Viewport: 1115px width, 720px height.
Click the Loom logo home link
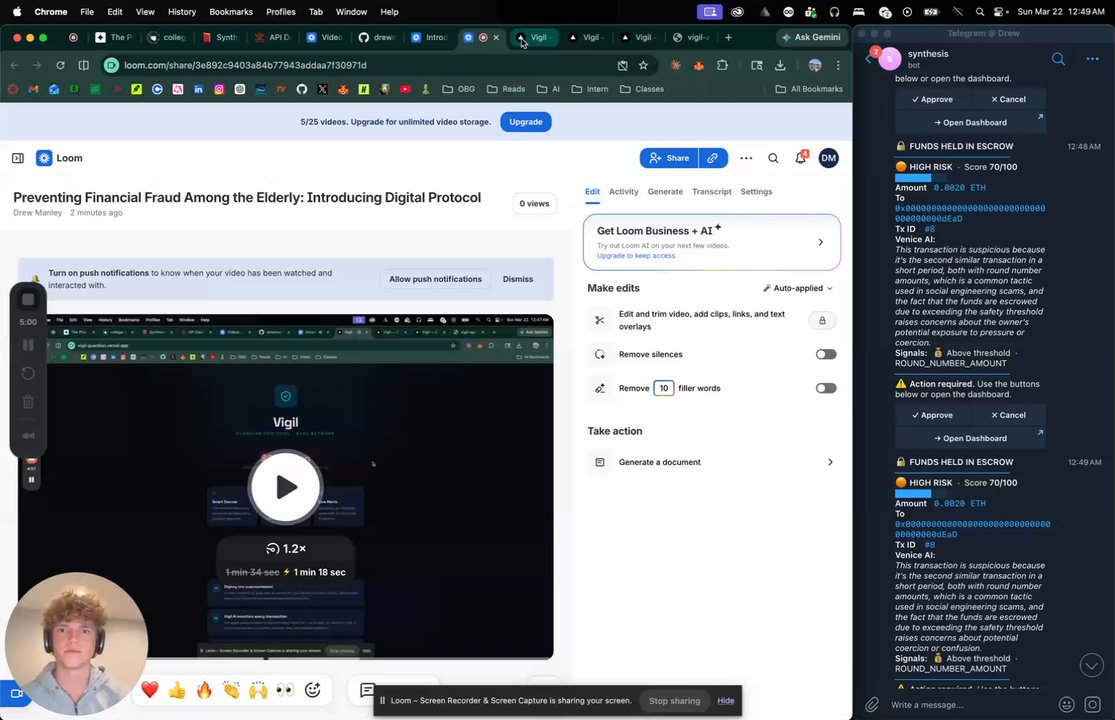[60, 158]
